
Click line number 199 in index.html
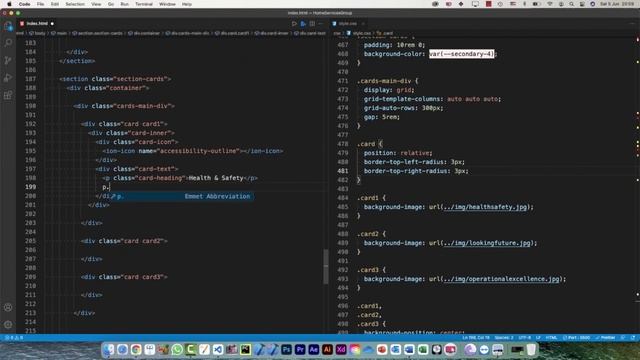pos(31,187)
